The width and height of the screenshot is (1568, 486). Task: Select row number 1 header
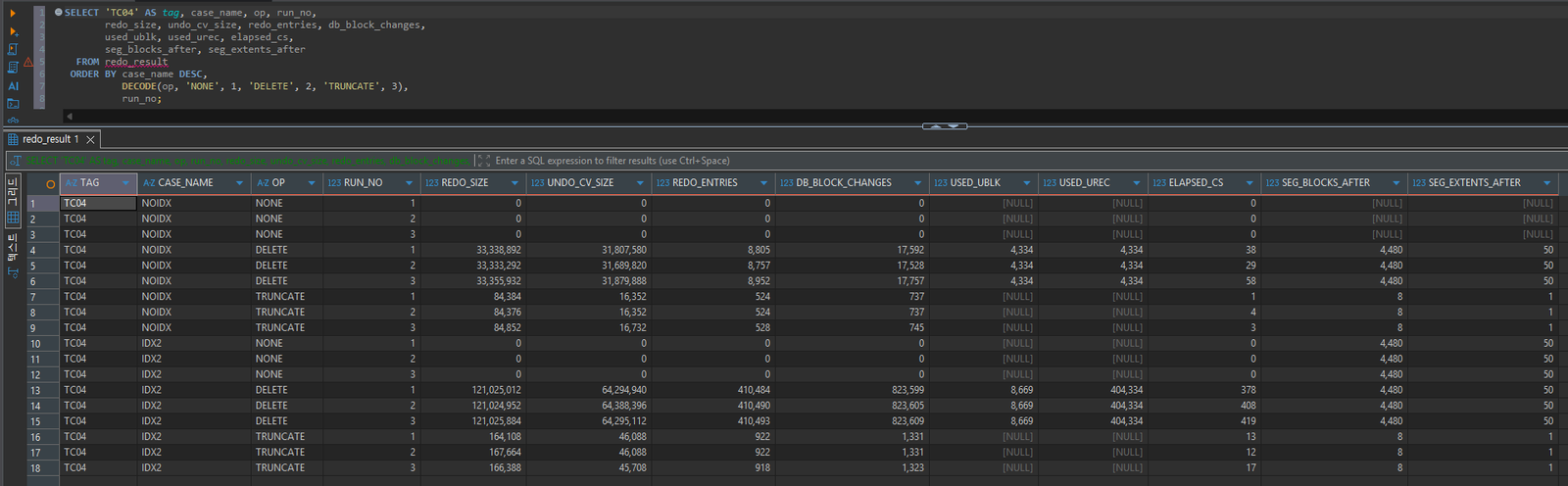click(x=43, y=204)
